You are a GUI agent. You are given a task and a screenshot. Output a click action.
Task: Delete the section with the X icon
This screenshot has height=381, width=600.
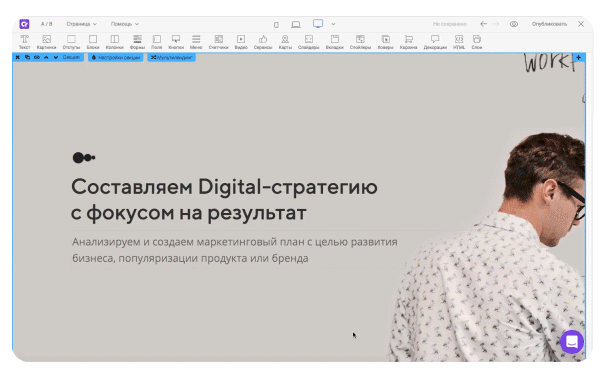tap(18, 57)
